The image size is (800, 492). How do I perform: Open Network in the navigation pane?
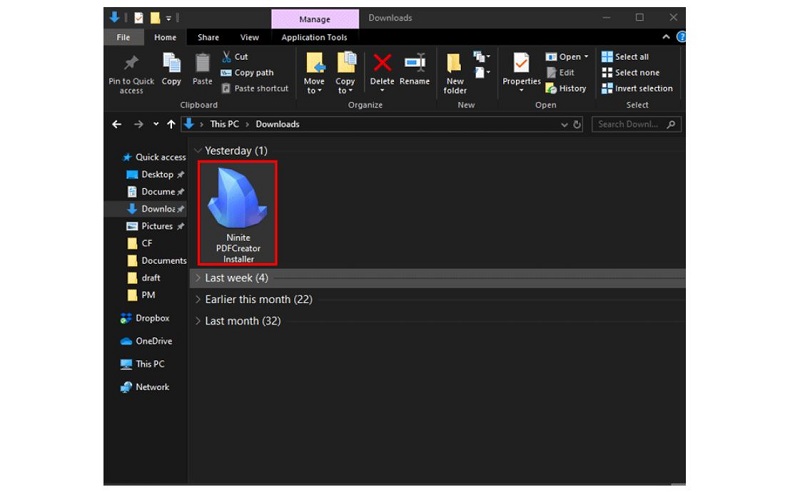145,387
